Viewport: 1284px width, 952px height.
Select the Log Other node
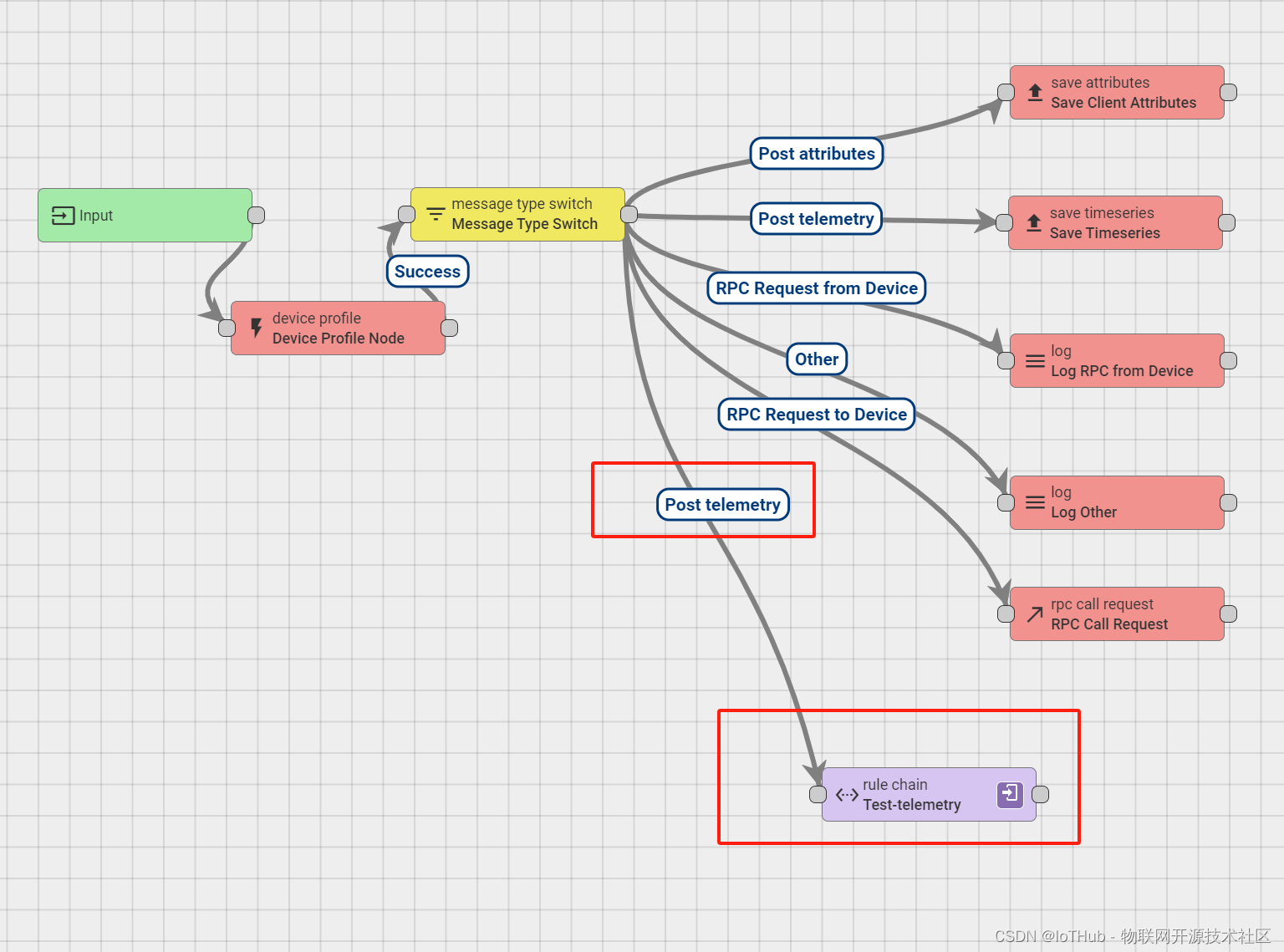(x=1117, y=503)
